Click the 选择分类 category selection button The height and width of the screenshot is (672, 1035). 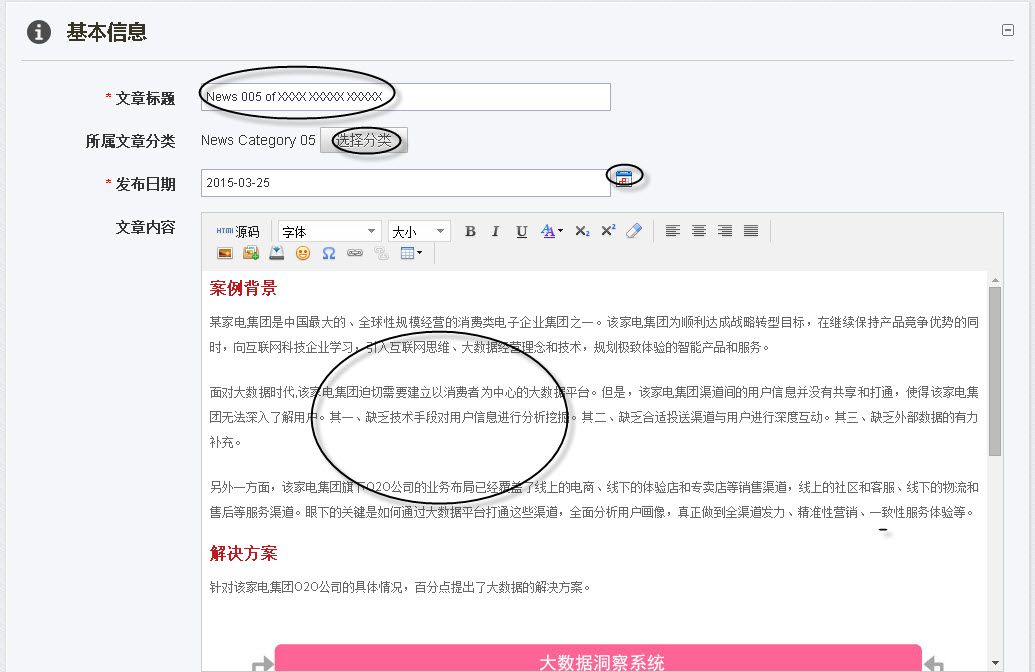362,140
